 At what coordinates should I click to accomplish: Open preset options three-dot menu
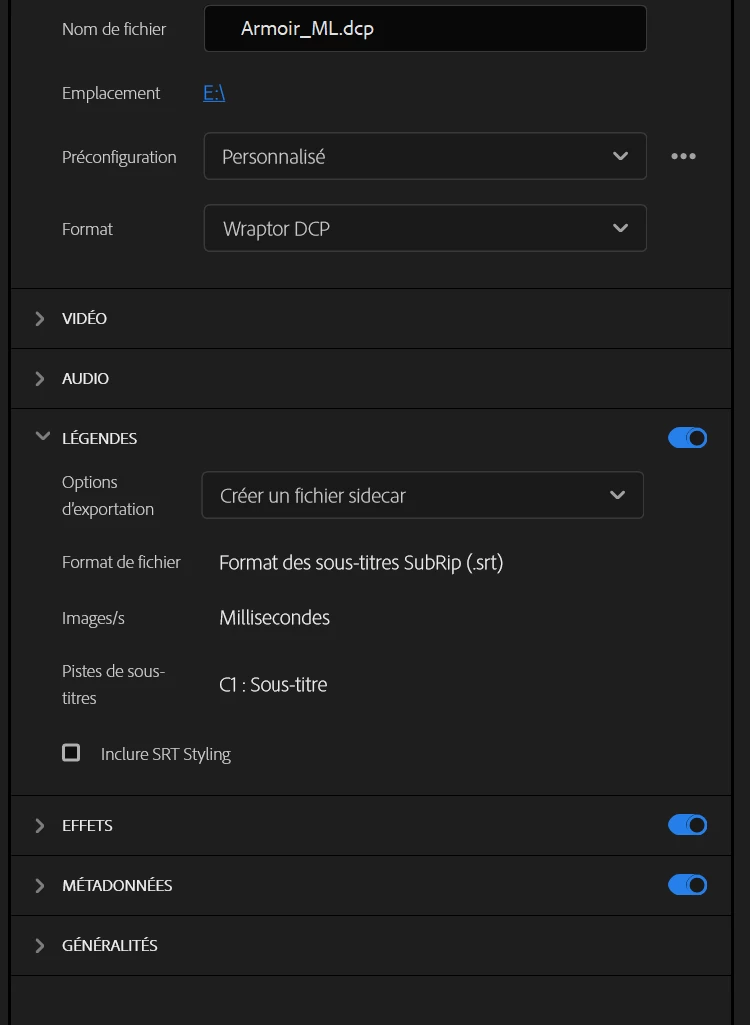pos(683,157)
